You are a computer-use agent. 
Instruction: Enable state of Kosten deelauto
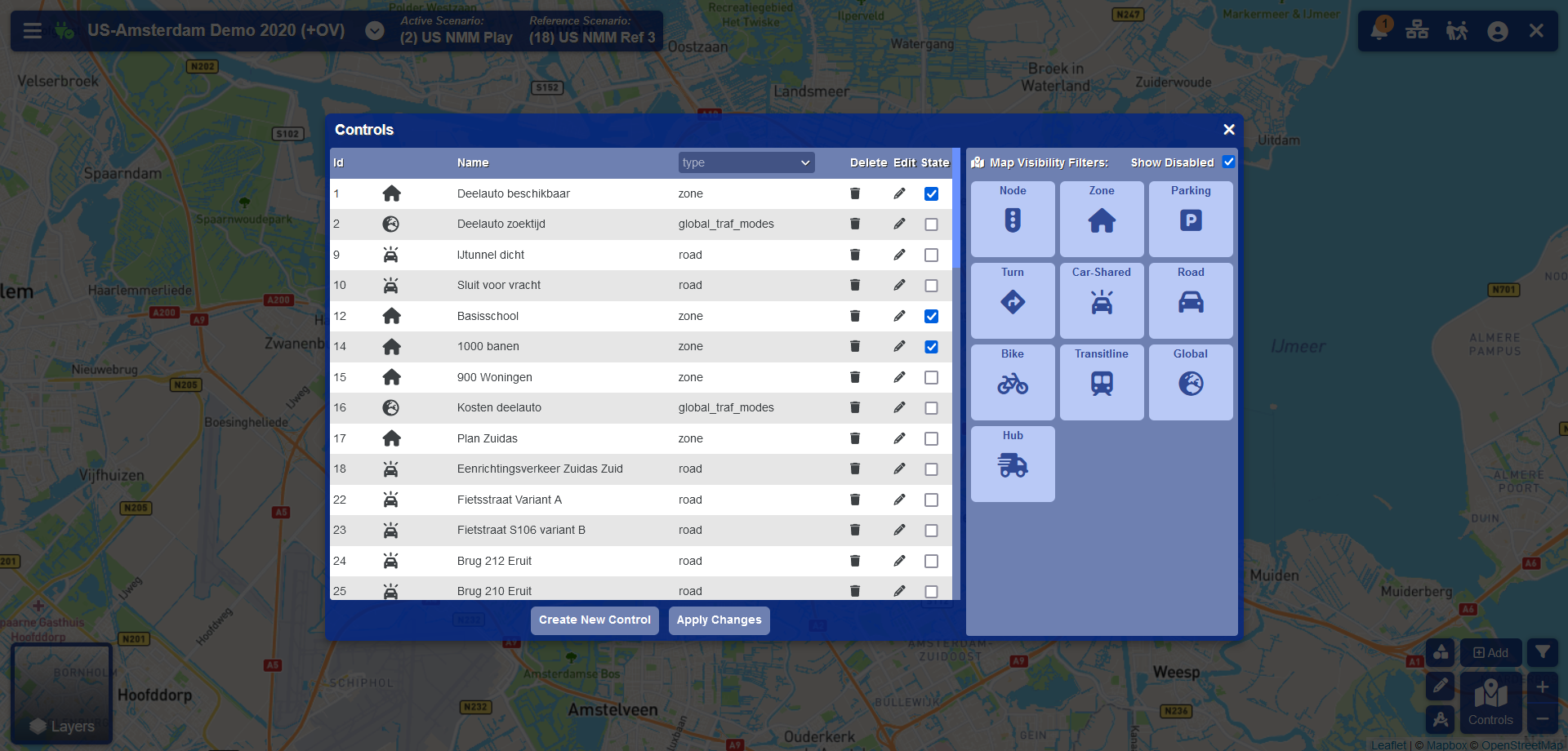coord(931,408)
